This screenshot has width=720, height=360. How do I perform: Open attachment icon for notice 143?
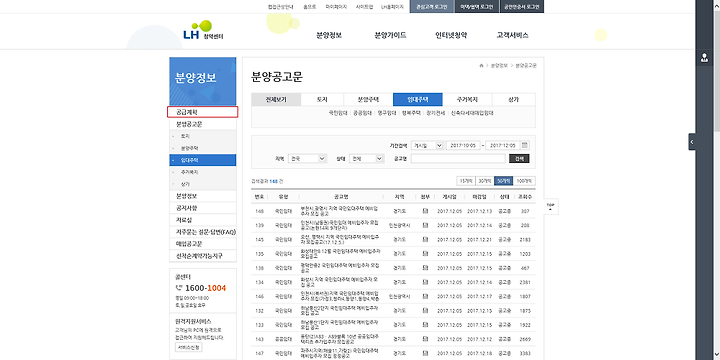point(425,339)
